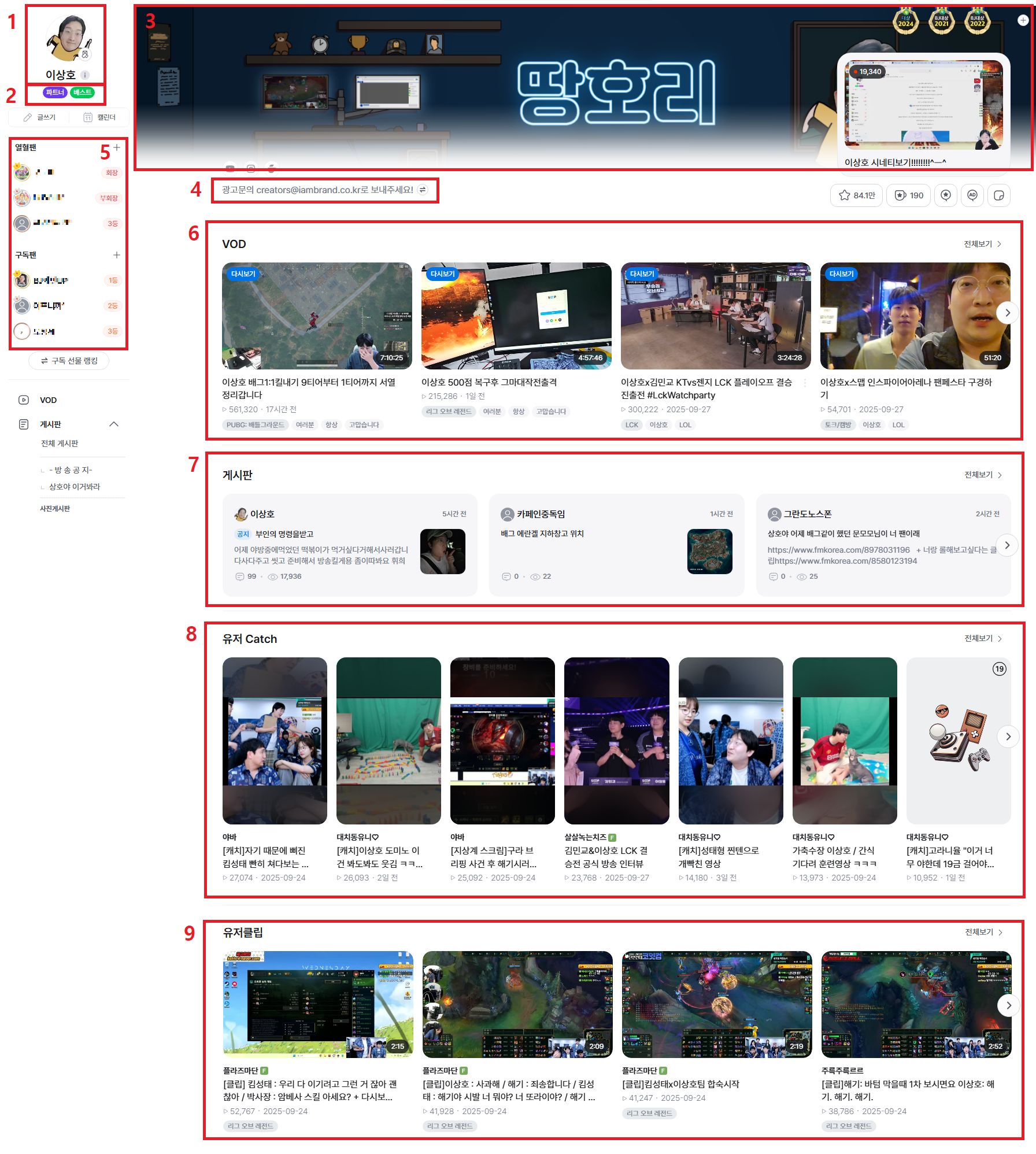Click the sticker icon button
This screenshot has width=1036, height=1154.
point(998,195)
